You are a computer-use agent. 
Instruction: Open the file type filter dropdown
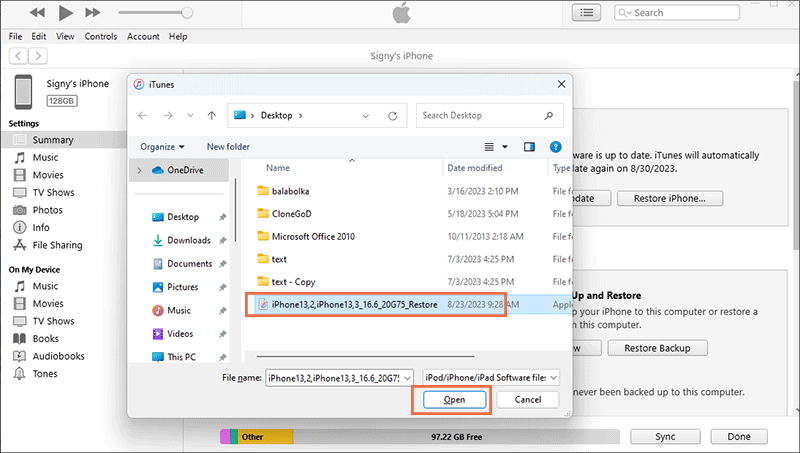554,378
